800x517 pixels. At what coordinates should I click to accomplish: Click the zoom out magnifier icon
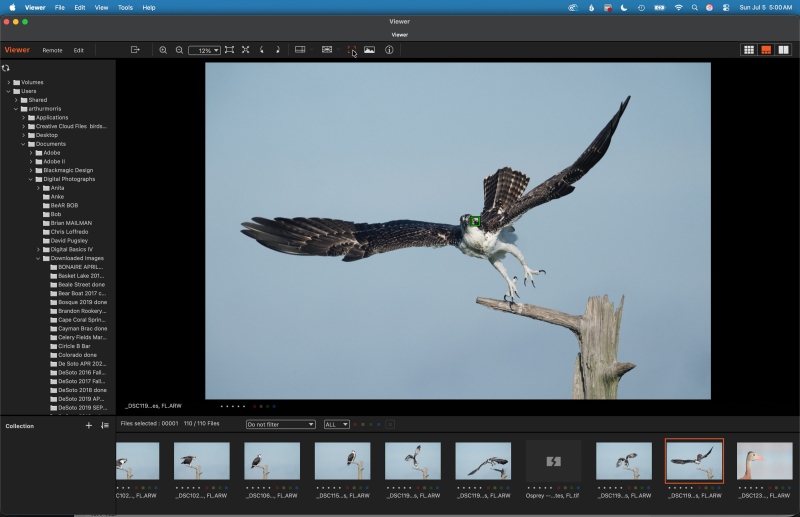click(x=180, y=50)
